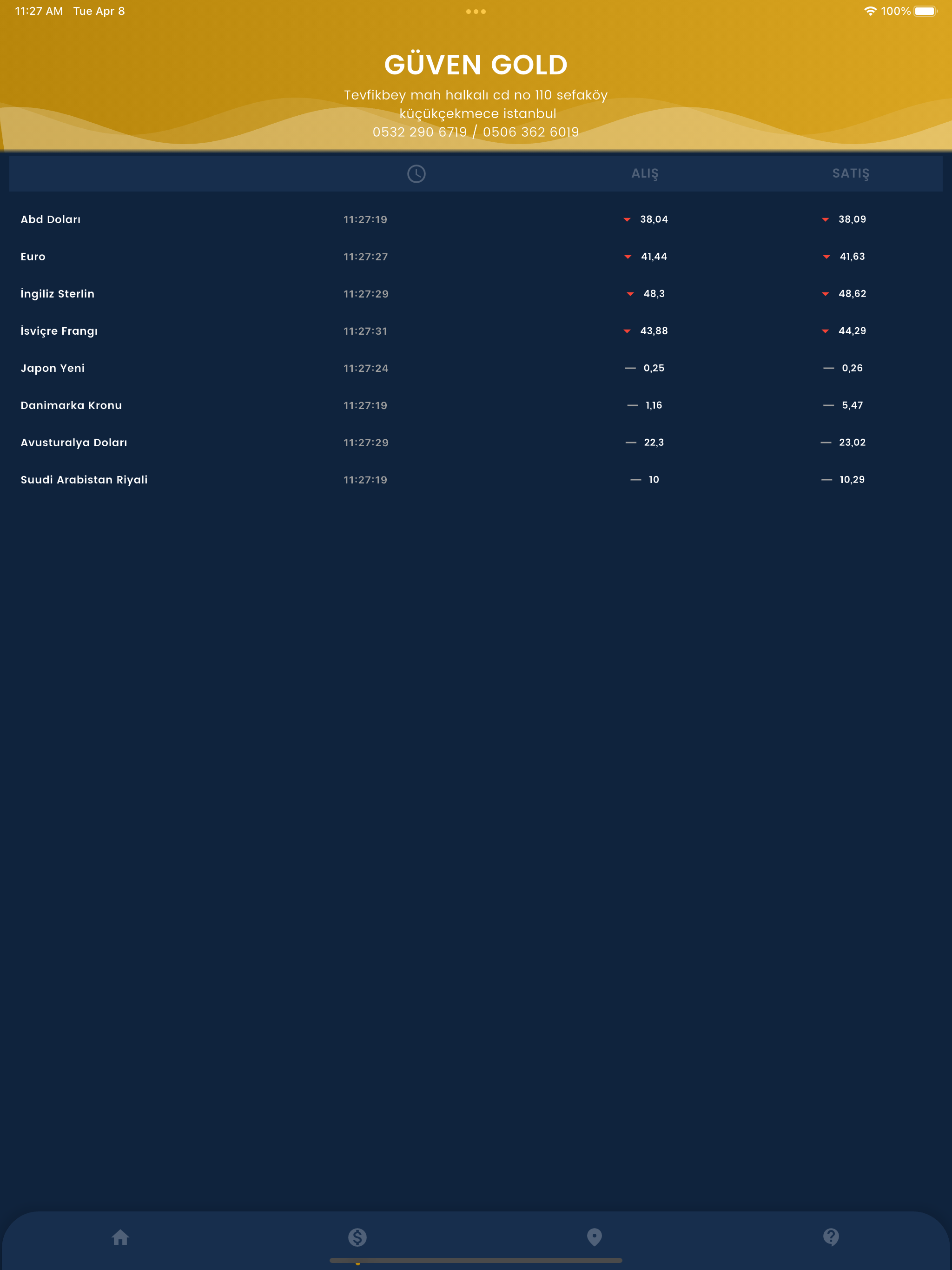952x1270 pixels.
Task: Select the Abd Doları row
Action: (x=476, y=219)
